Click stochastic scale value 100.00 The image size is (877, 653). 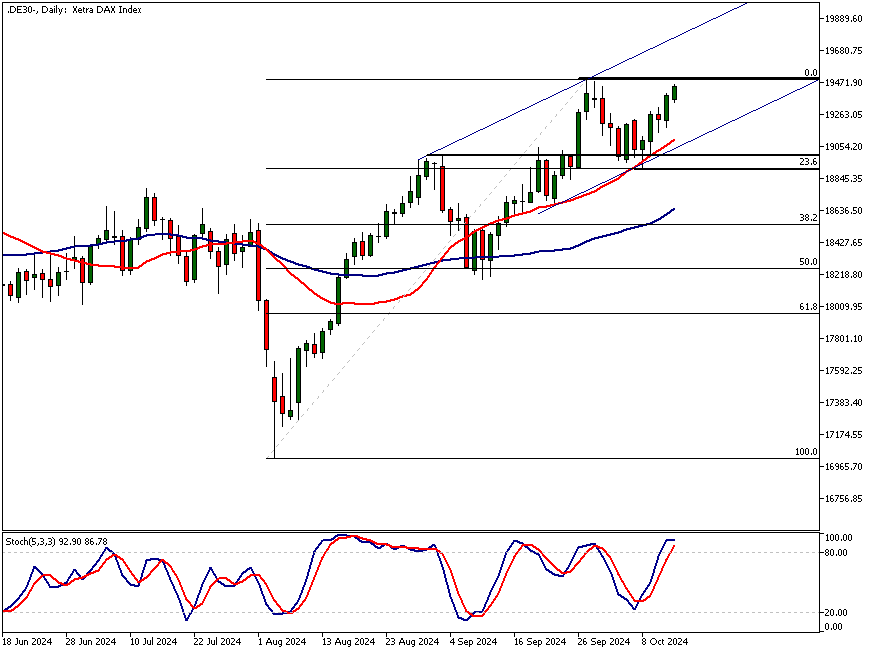tap(839, 537)
